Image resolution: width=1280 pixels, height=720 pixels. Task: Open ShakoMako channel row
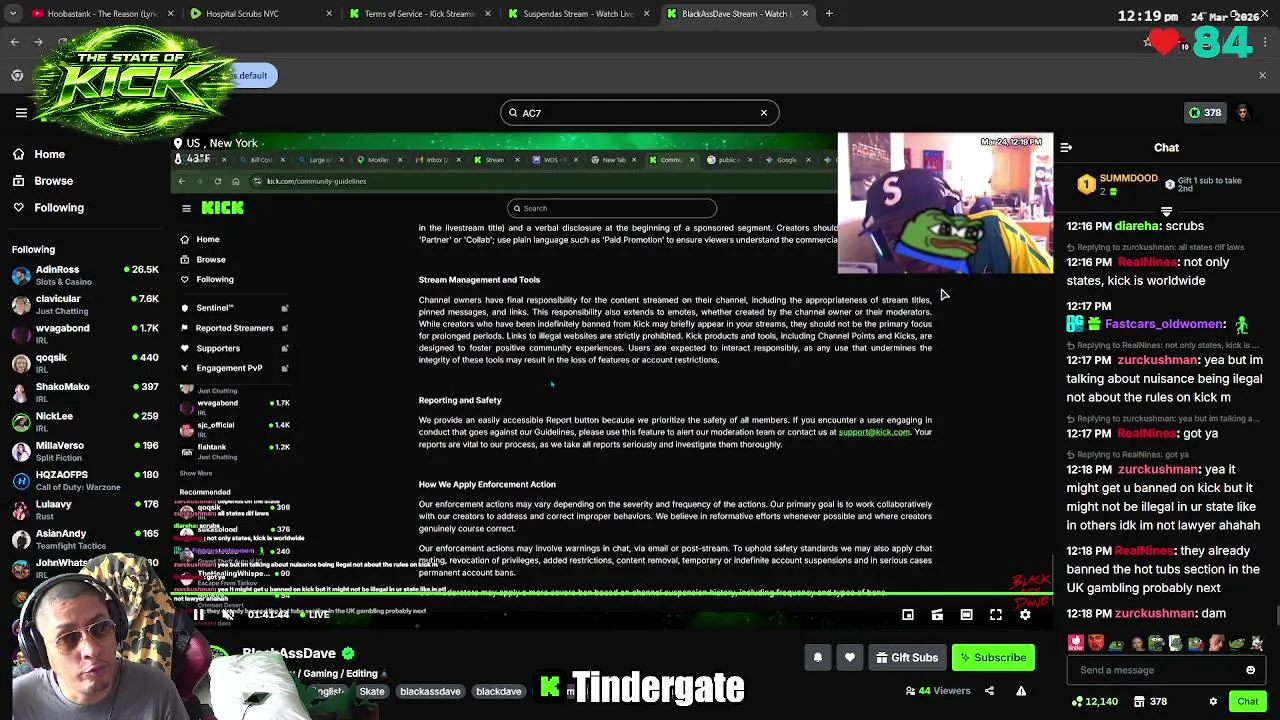click(85, 392)
